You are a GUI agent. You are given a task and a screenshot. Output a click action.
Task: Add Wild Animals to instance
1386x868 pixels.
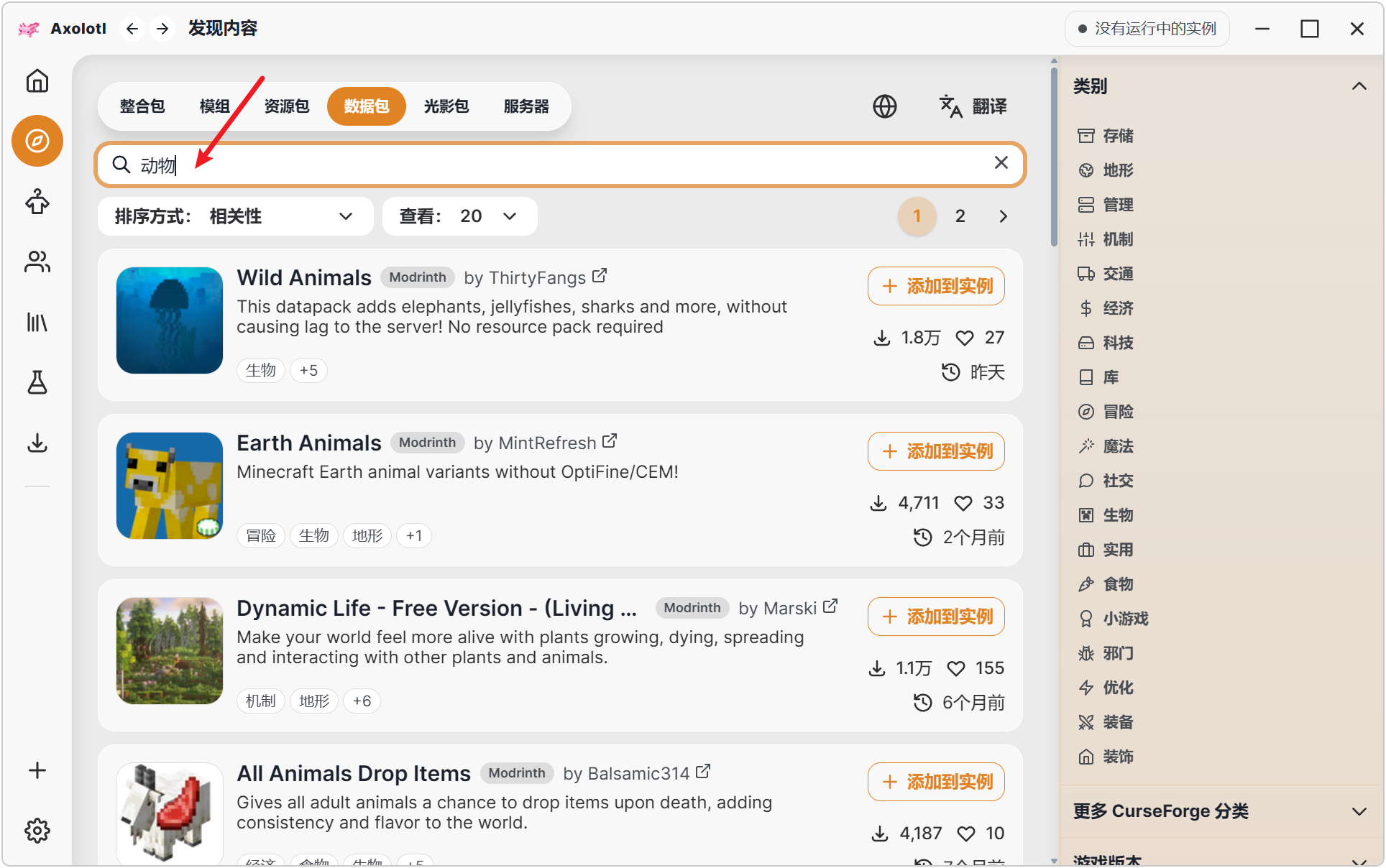coord(936,286)
